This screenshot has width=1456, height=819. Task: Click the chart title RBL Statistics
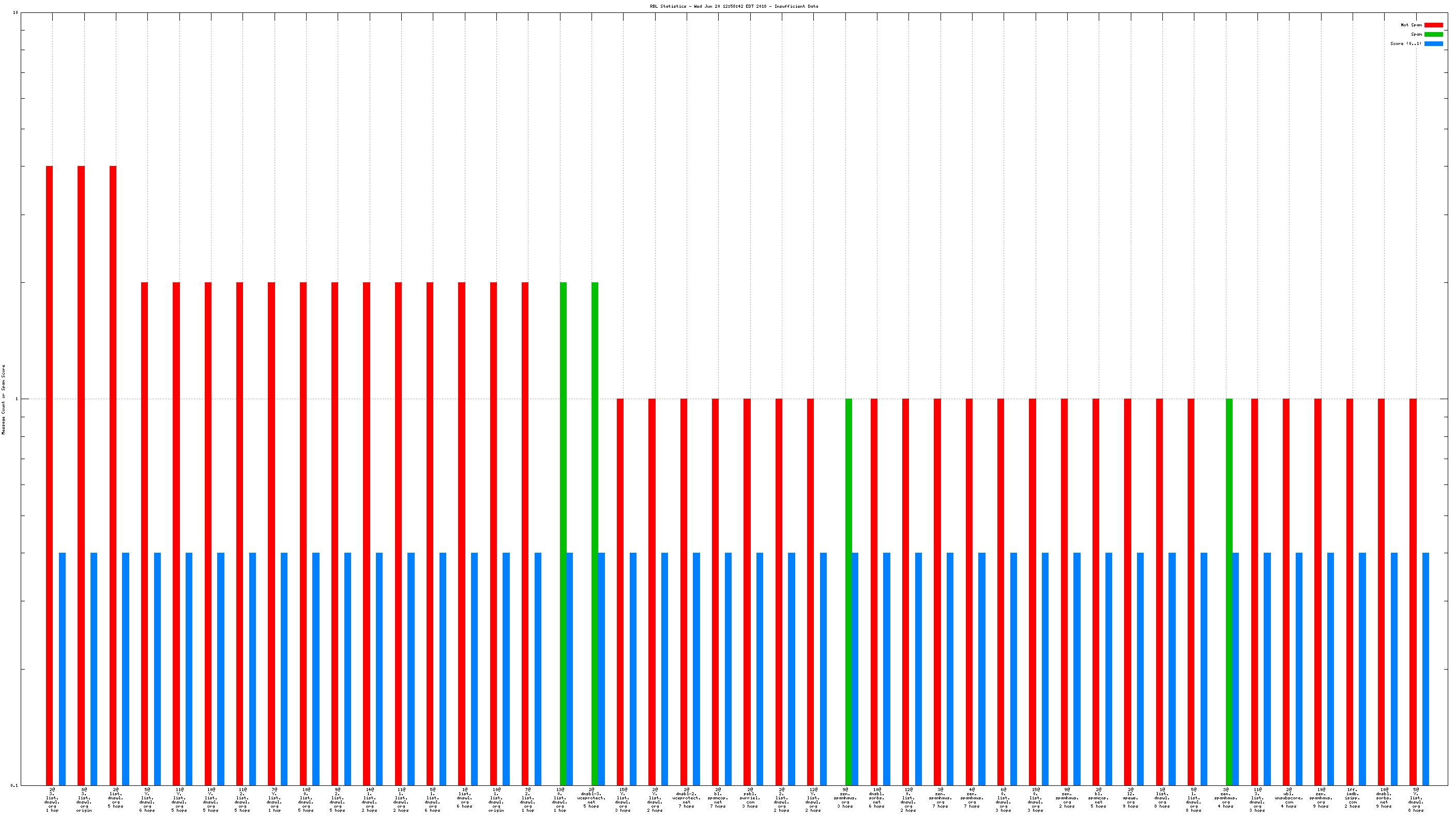click(733, 6)
